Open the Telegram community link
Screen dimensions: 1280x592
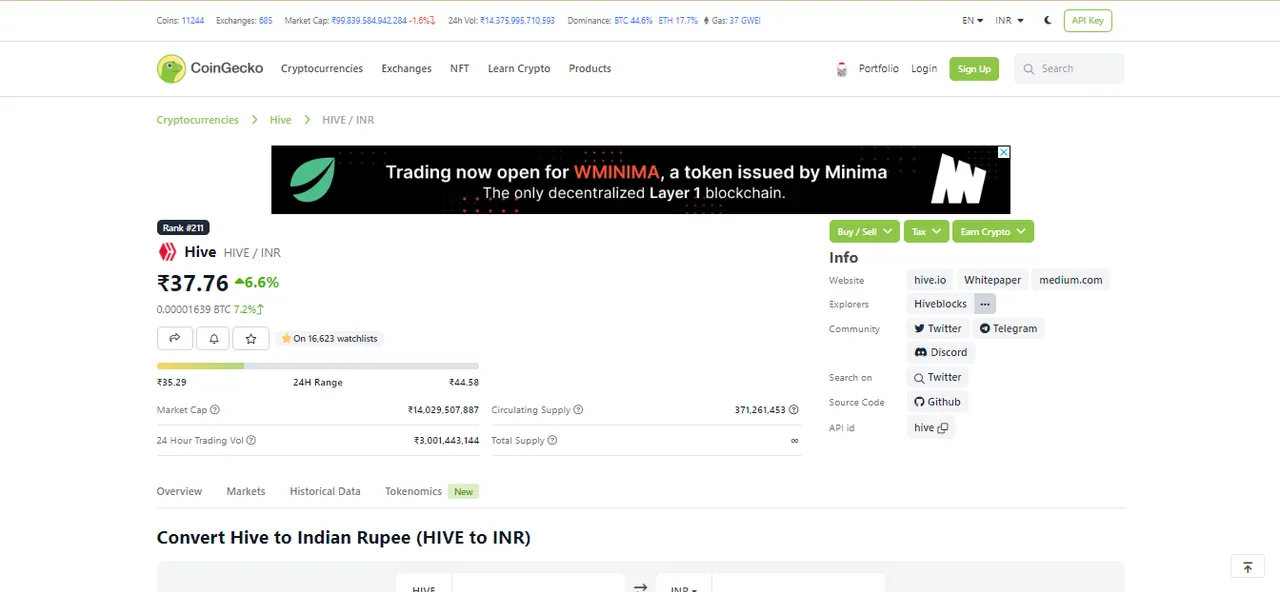pyautogui.click(x=1008, y=328)
